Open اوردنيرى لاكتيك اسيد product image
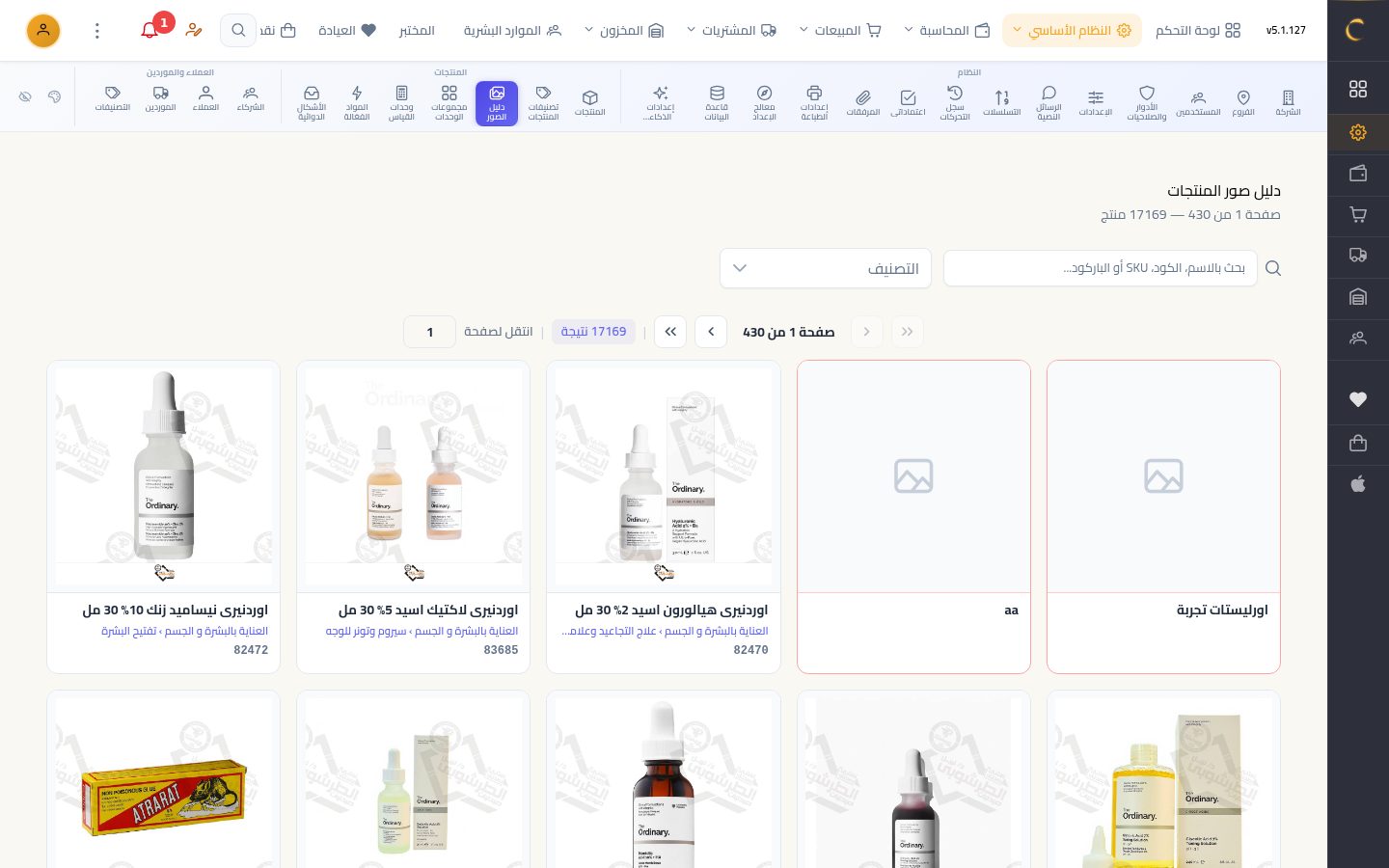The width and height of the screenshot is (1389, 868). (414, 476)
